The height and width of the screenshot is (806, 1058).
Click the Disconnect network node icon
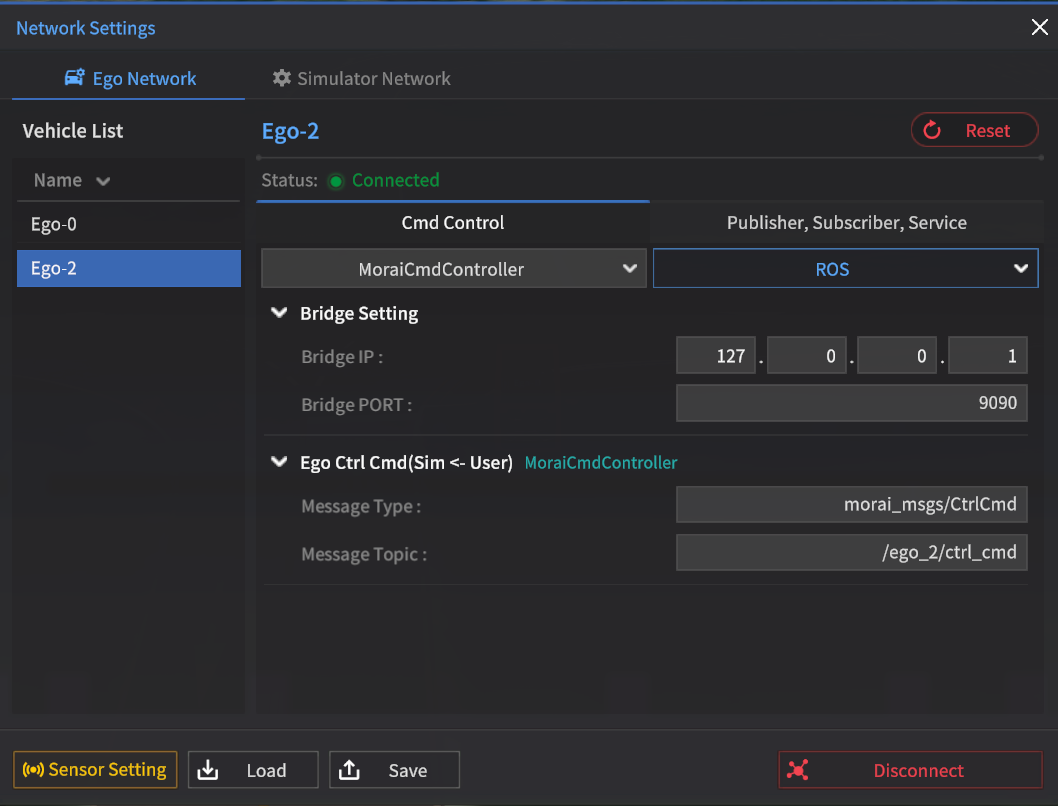797,770
